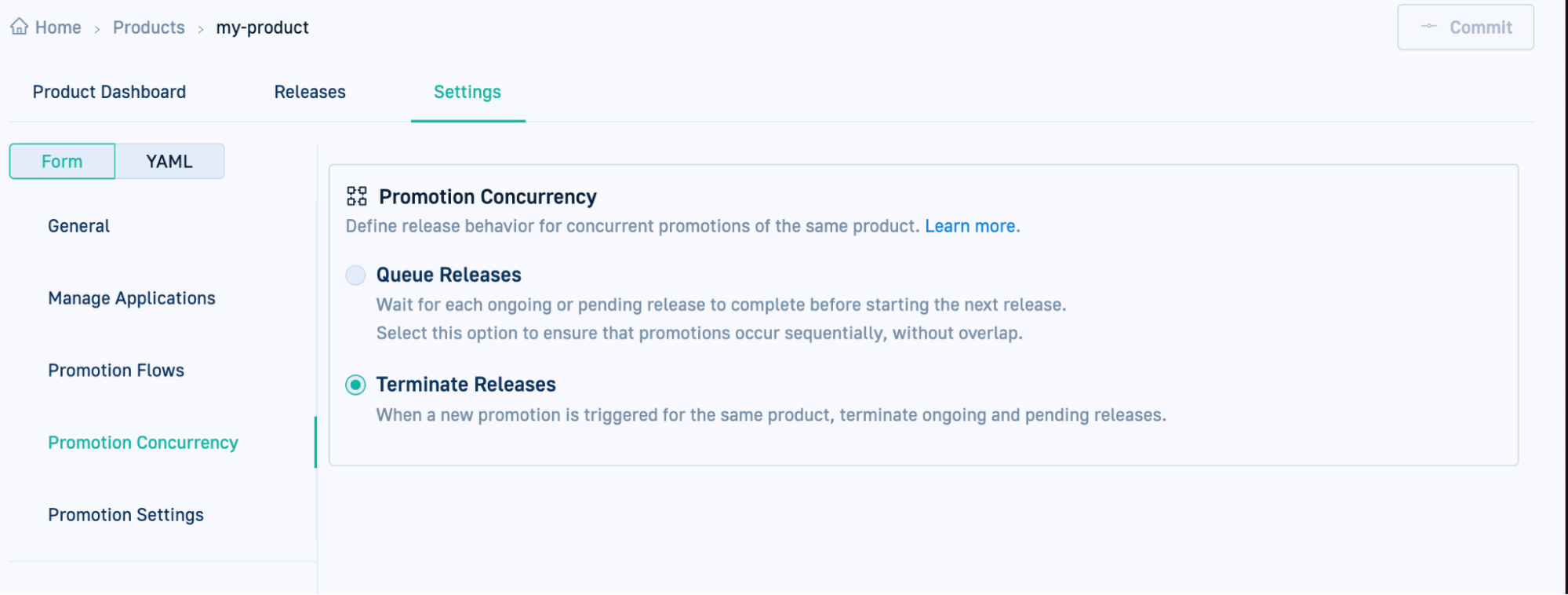Expand the breadcrumb chevron after Products
This screenshot has width=1568, height=595.
[200, 27]
